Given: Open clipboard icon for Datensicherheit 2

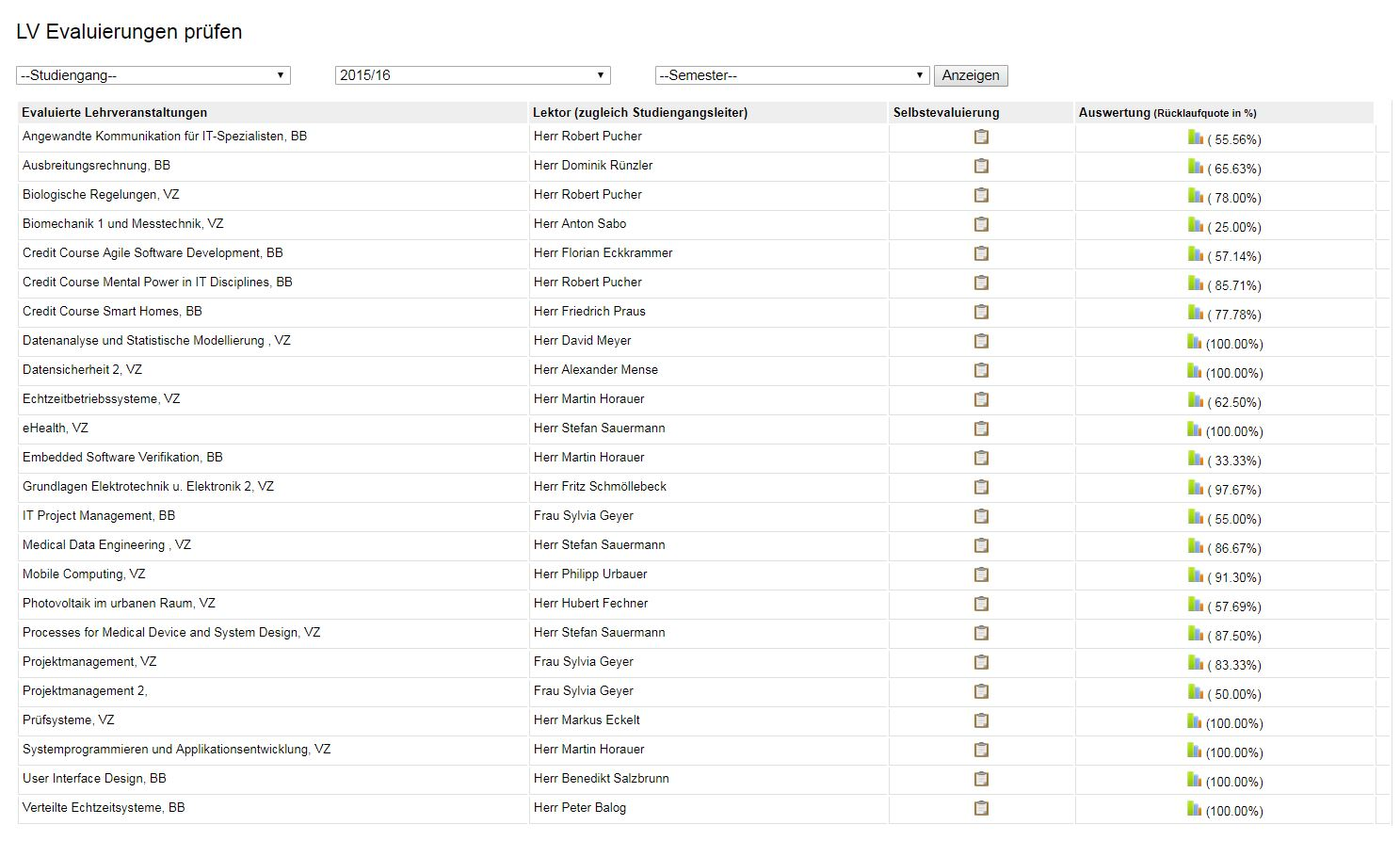Looking at the screenshot, I should point(981,370).
